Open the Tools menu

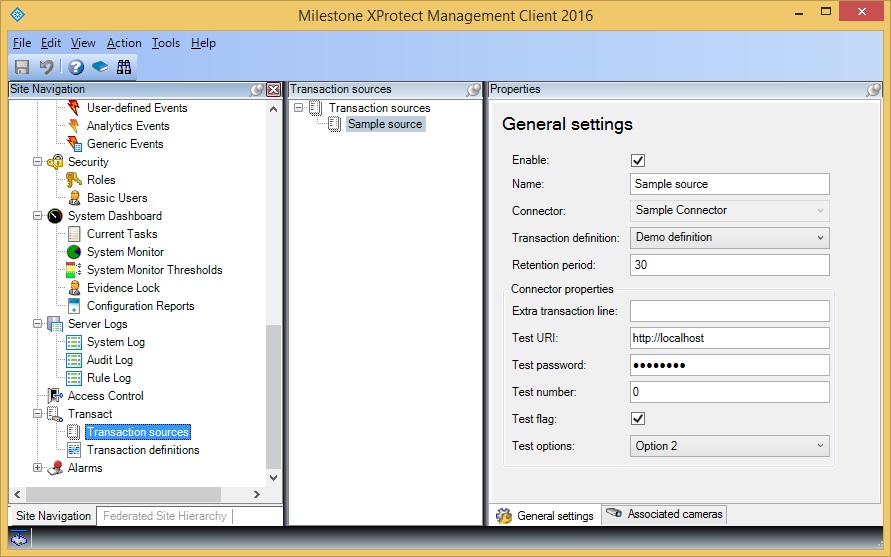[165, 43]
